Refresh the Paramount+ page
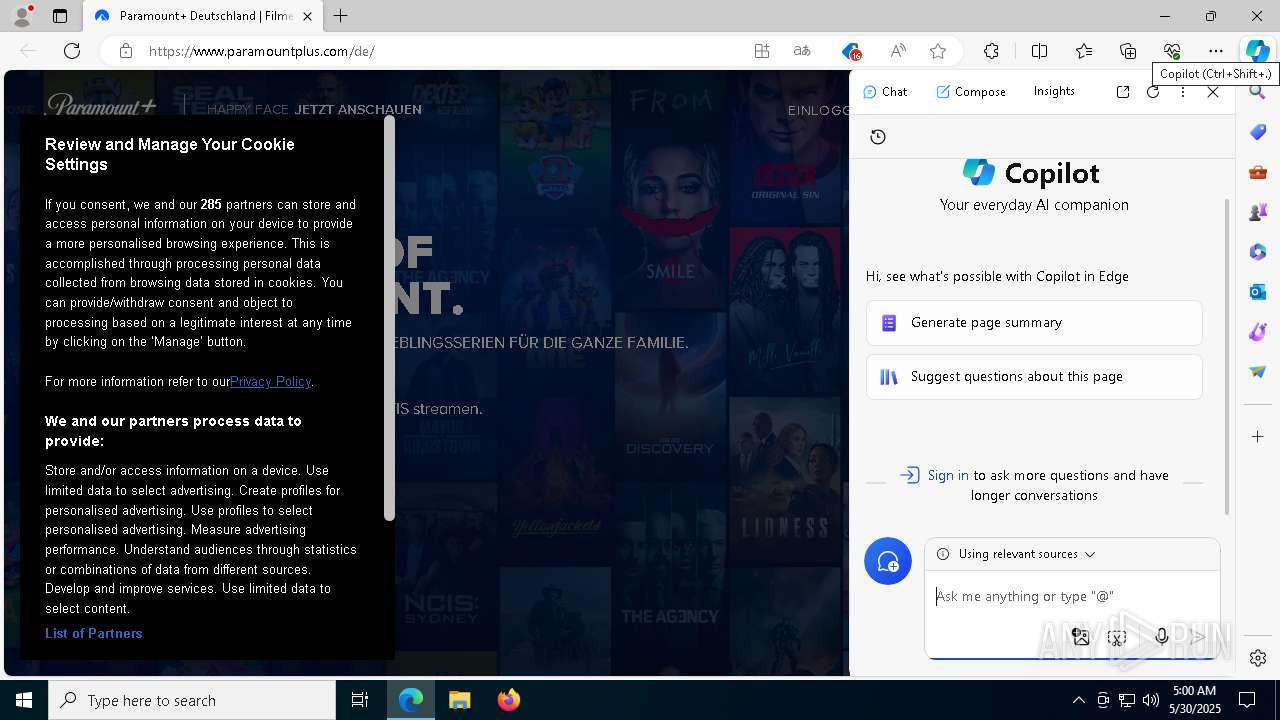The width and height of the screenshot is (1280, 720). (72, 51)
